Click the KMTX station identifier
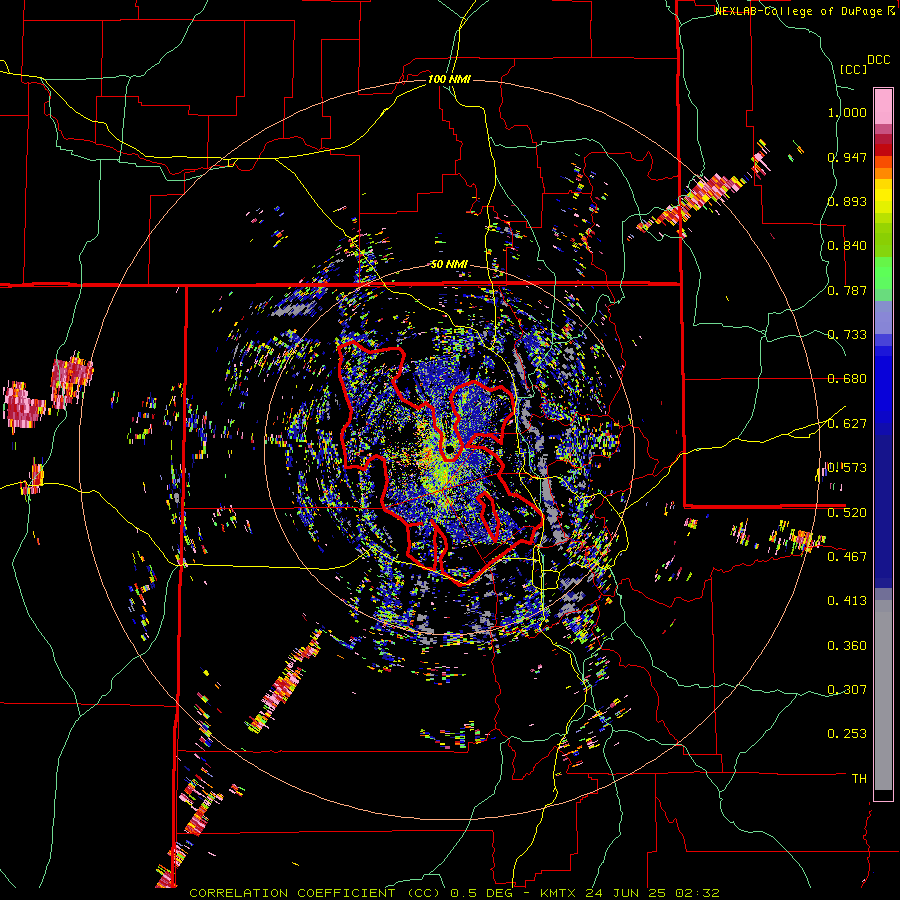Screen dimensions: 900x900 (560, 893)
